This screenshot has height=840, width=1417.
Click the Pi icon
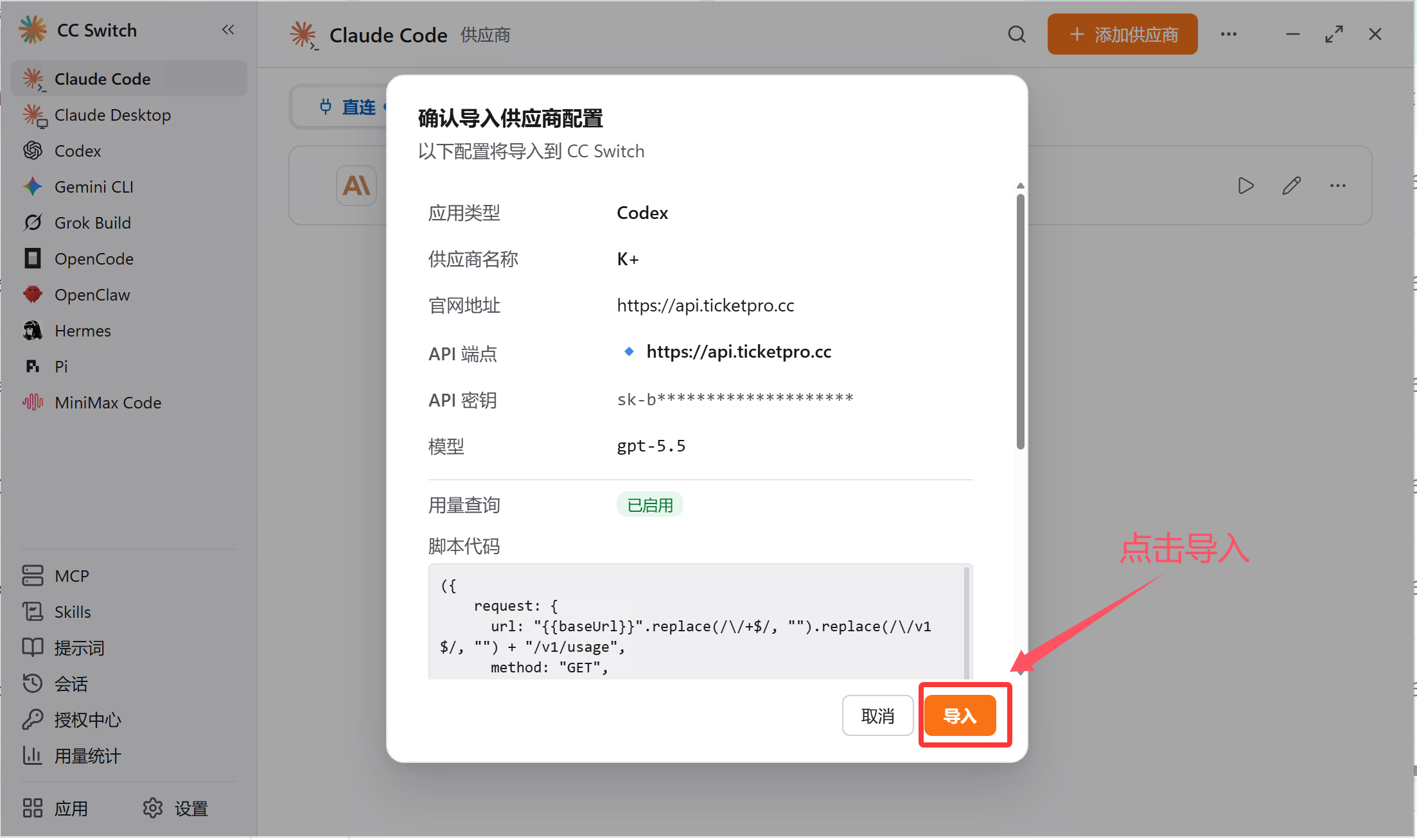click(33, 367)
